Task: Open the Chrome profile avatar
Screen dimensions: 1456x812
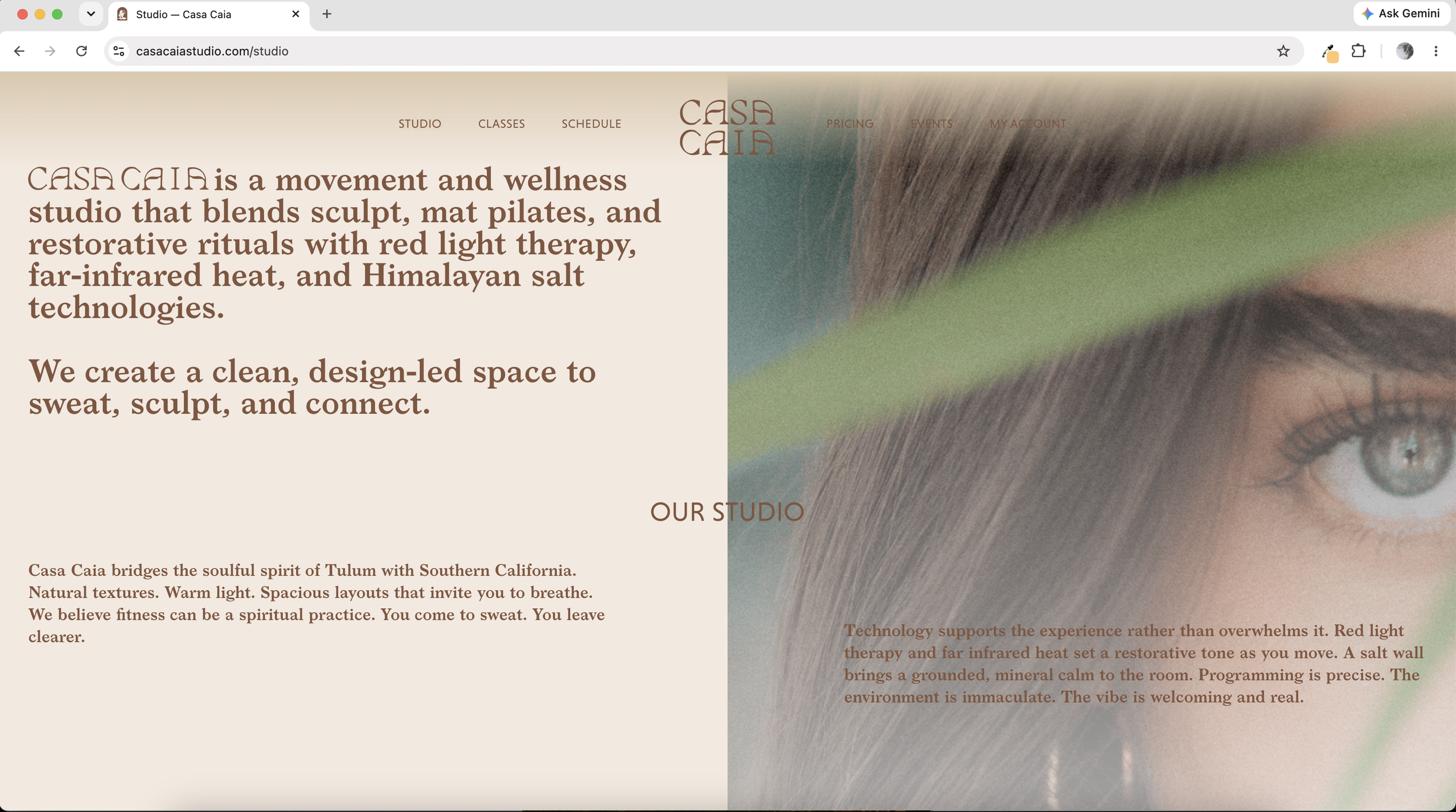Action: pos(1405,51)
